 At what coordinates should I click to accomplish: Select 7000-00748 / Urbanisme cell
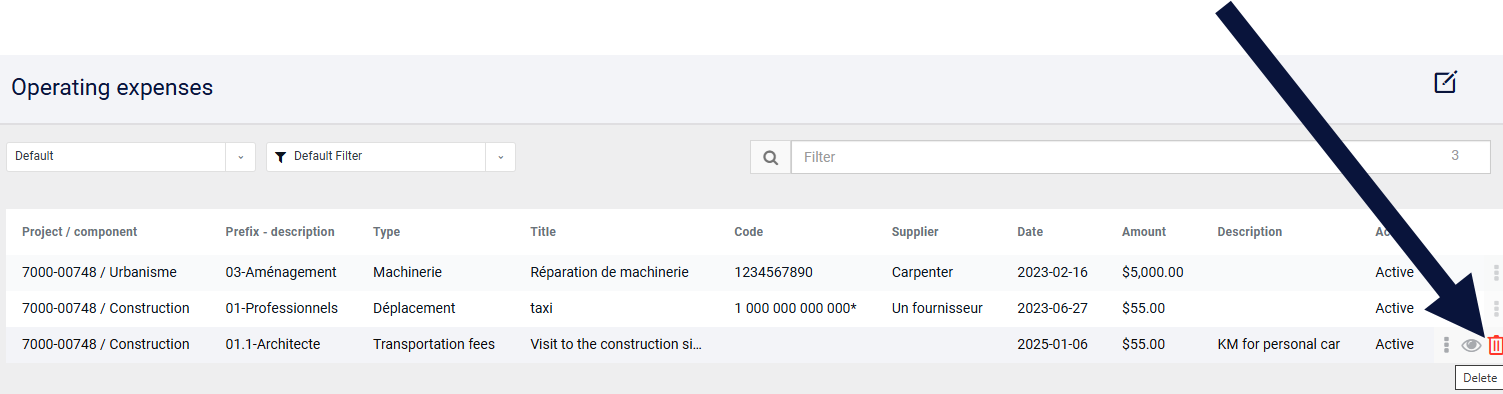(99, 272)
